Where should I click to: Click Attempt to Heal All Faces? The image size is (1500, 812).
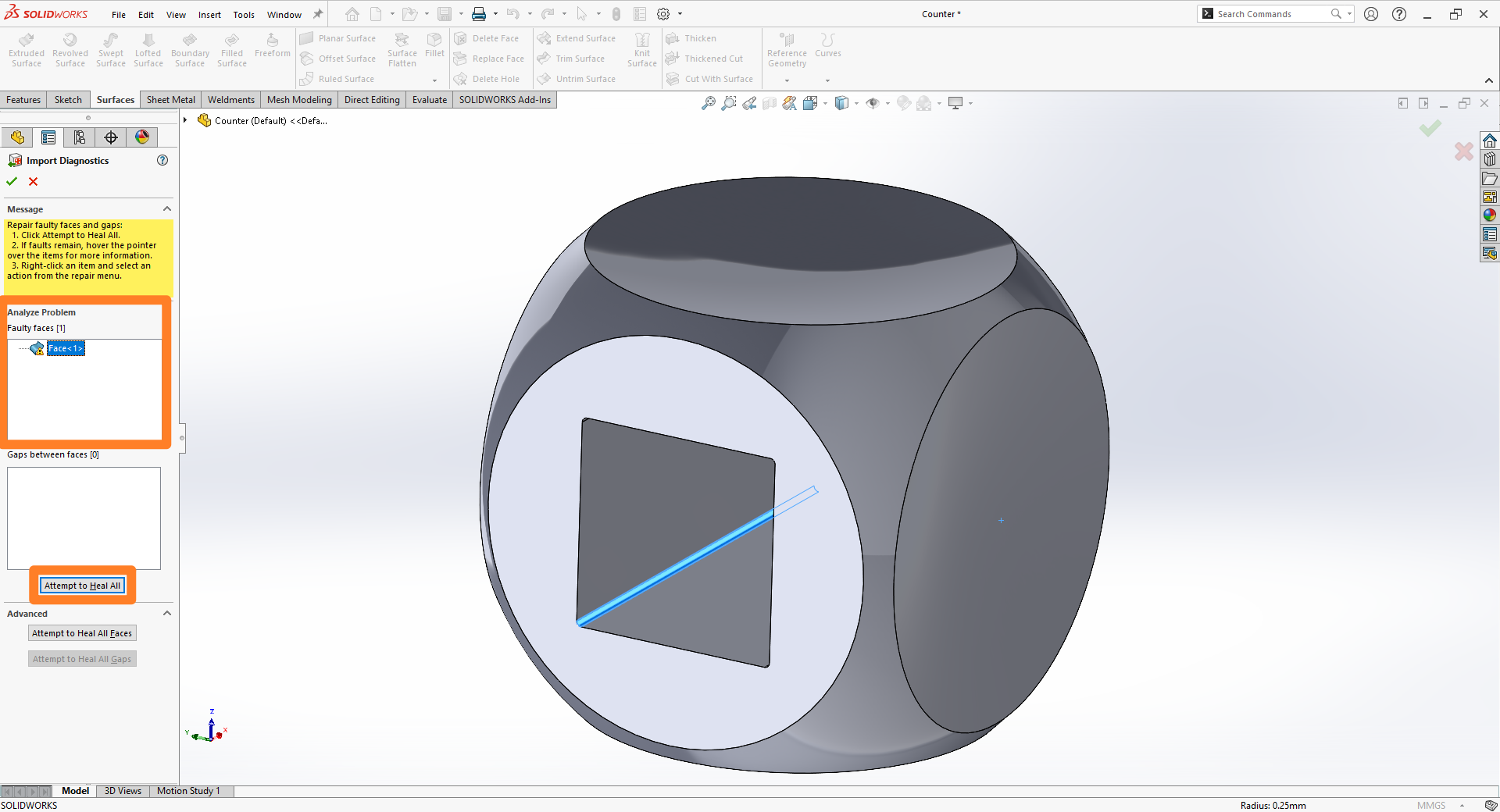point(82,633)
